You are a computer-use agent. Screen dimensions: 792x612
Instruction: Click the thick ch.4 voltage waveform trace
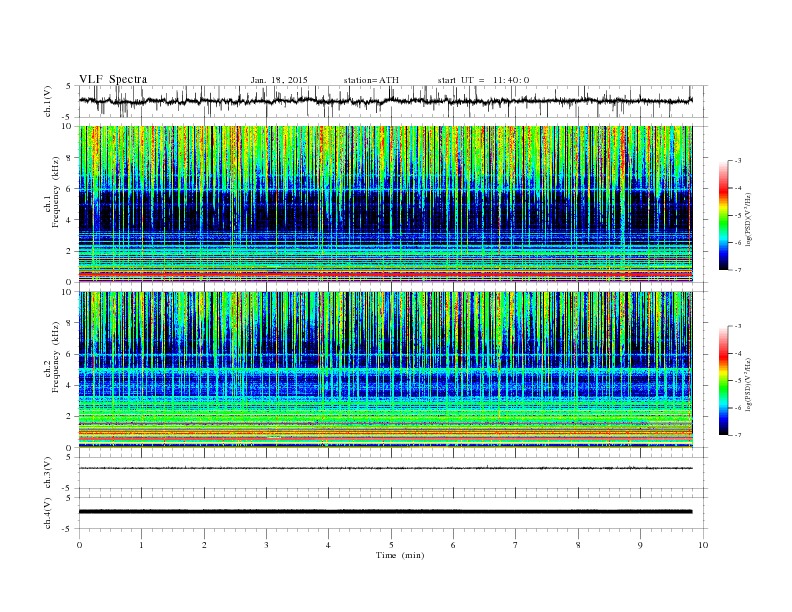point(385,512)
